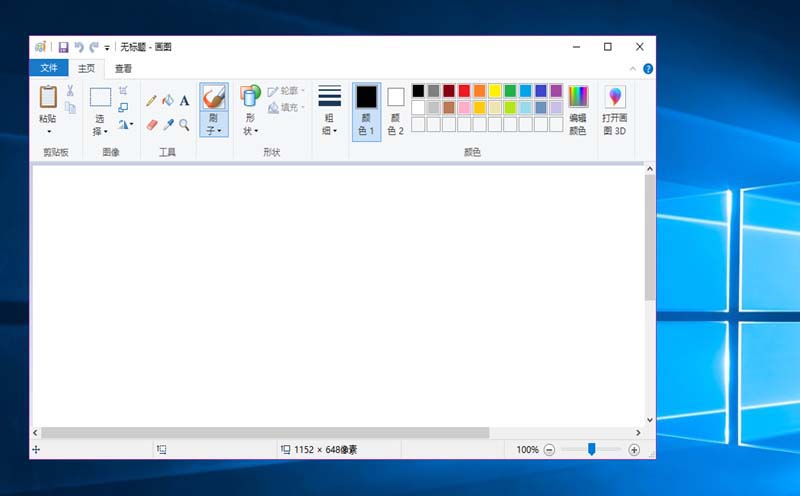The height and width of the screenshot is (496, 800).
Task: Pick the green color swatch in top row
Action: 510,91
